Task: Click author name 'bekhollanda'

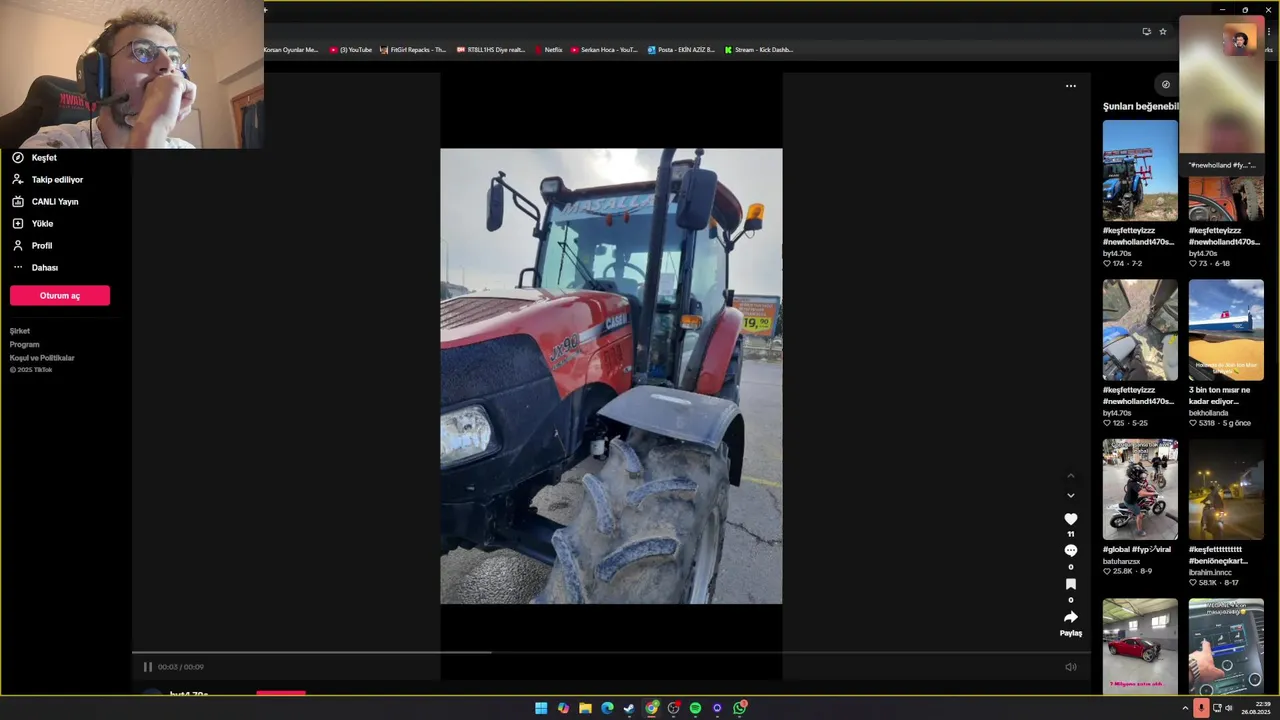Action: pyautogui.click(x=1208, y=413)
